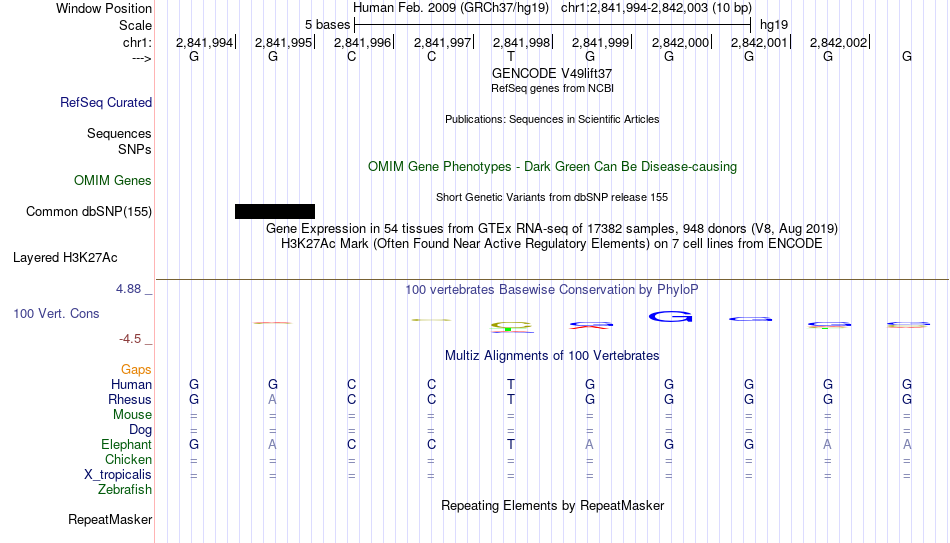Click 'Repeating Elements by RepeatMasker' title
This screenshot has width=950, height=543.
pyautogui.click(x=552, y=505)
